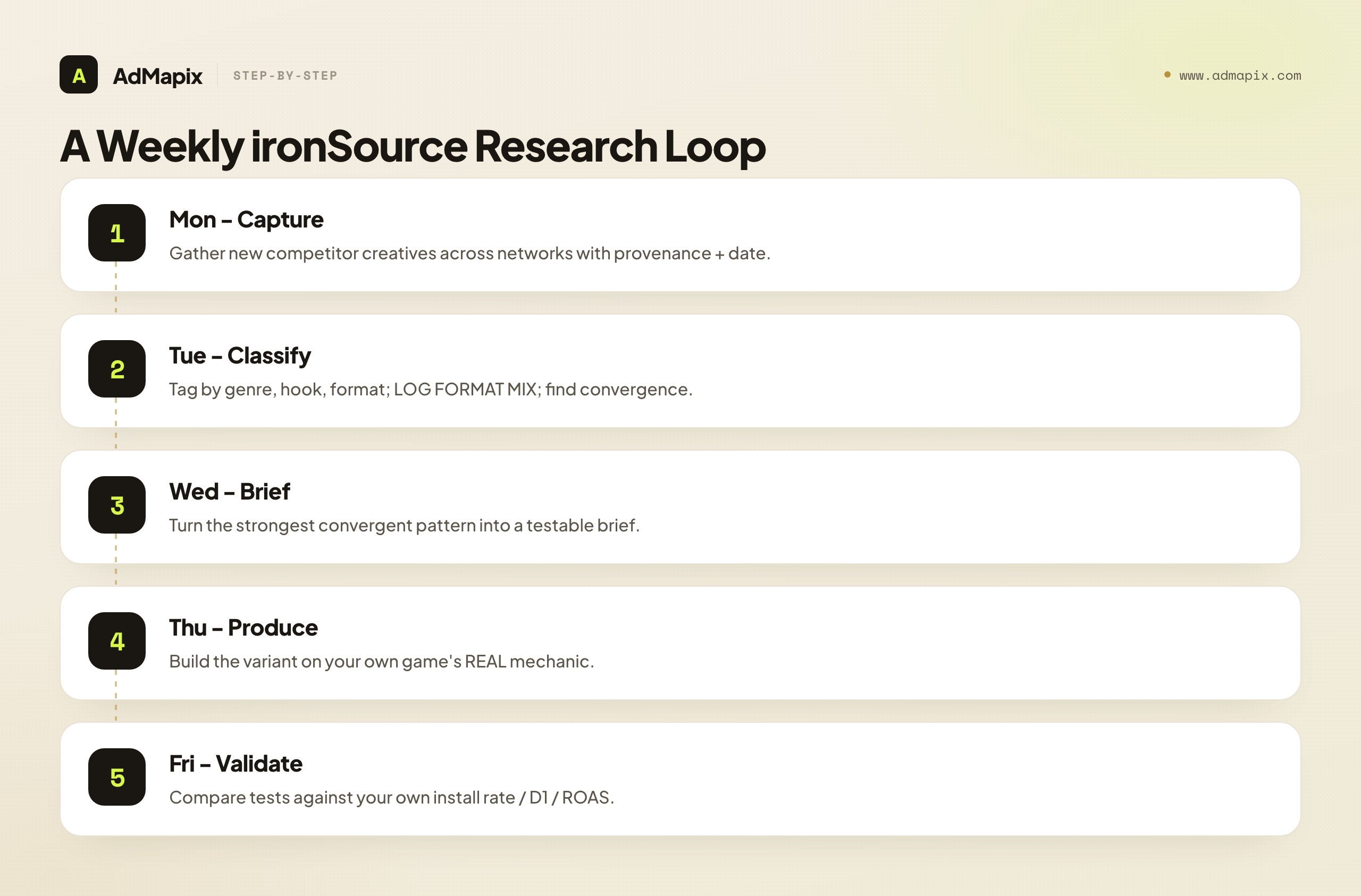Click the STEP-BY-STEP label
1361x896 pixels.
[x=285, y=75]
